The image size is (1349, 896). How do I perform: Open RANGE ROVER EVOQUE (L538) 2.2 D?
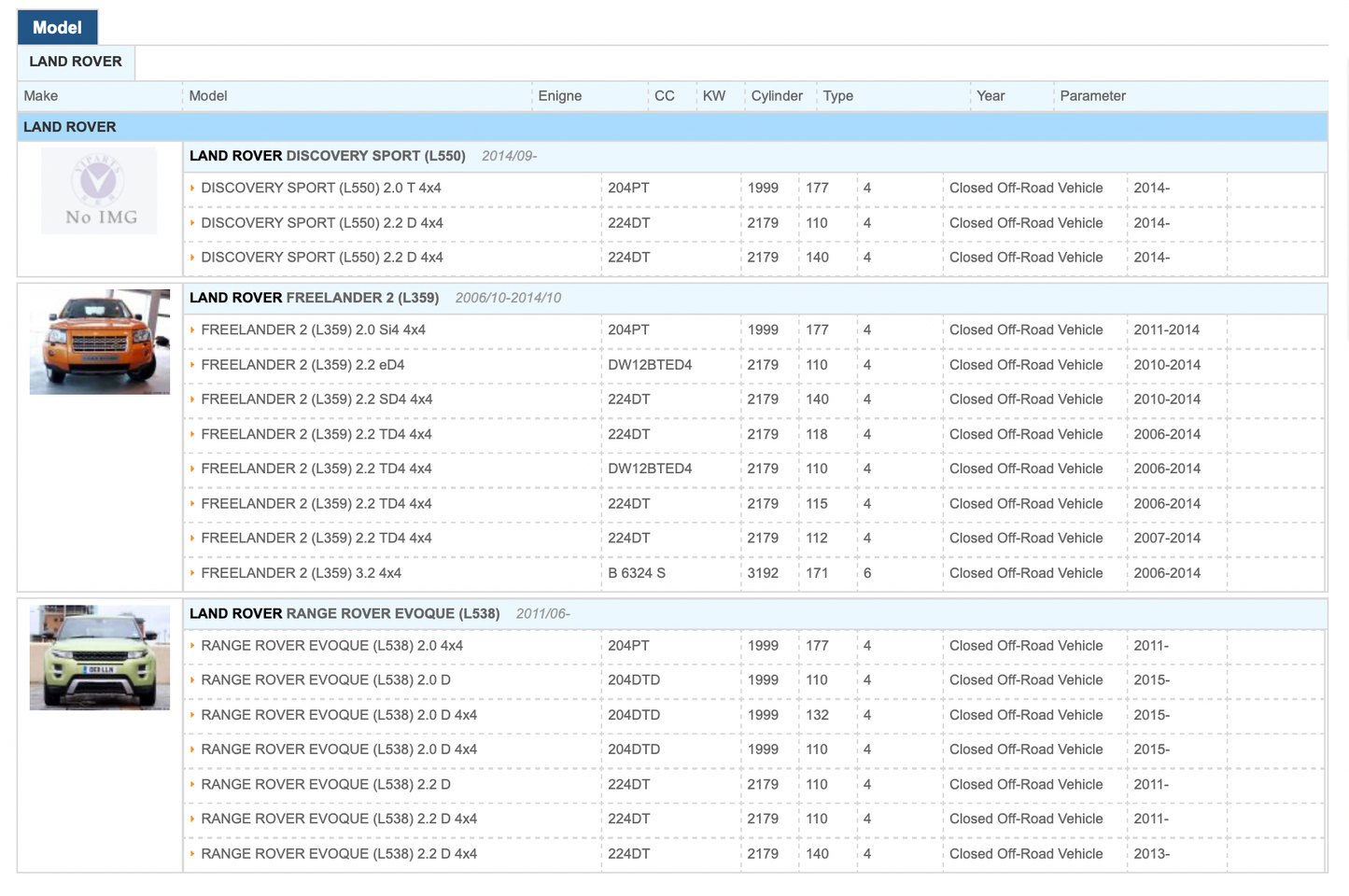(x=326, y=785)
